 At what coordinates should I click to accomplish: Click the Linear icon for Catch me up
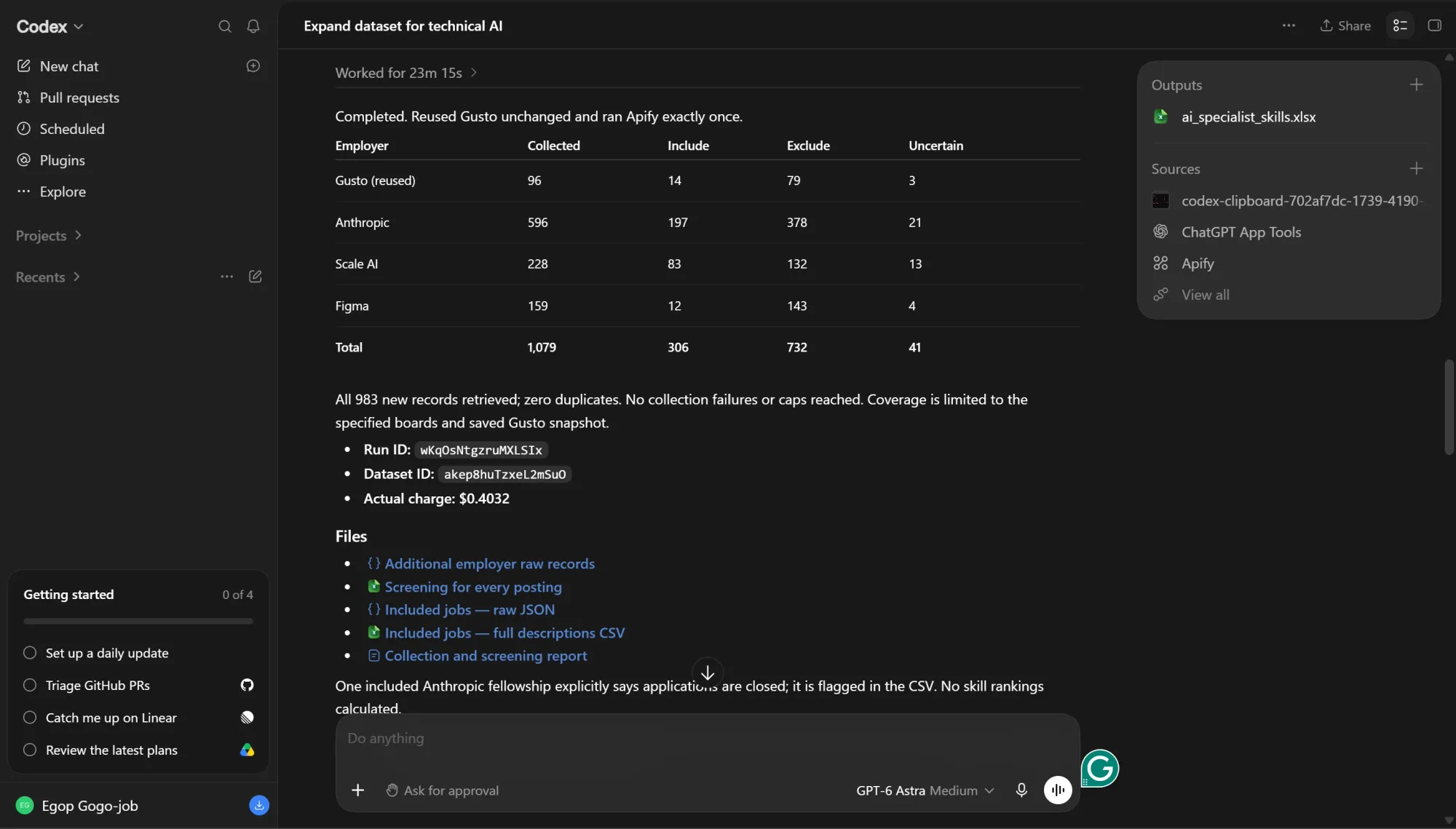pyautogui.click(x=248, y=718)
